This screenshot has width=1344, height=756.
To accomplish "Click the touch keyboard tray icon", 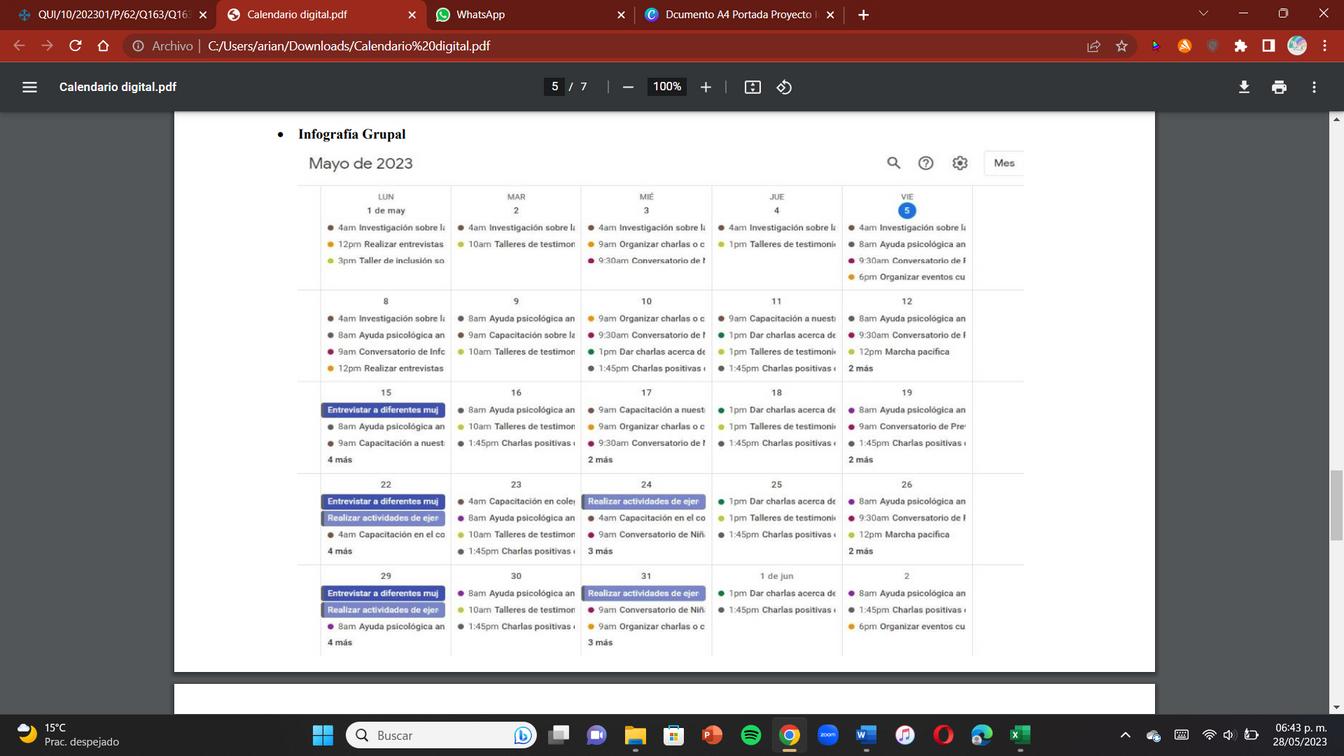I will pyautogui.click(x=1181, y=735).
